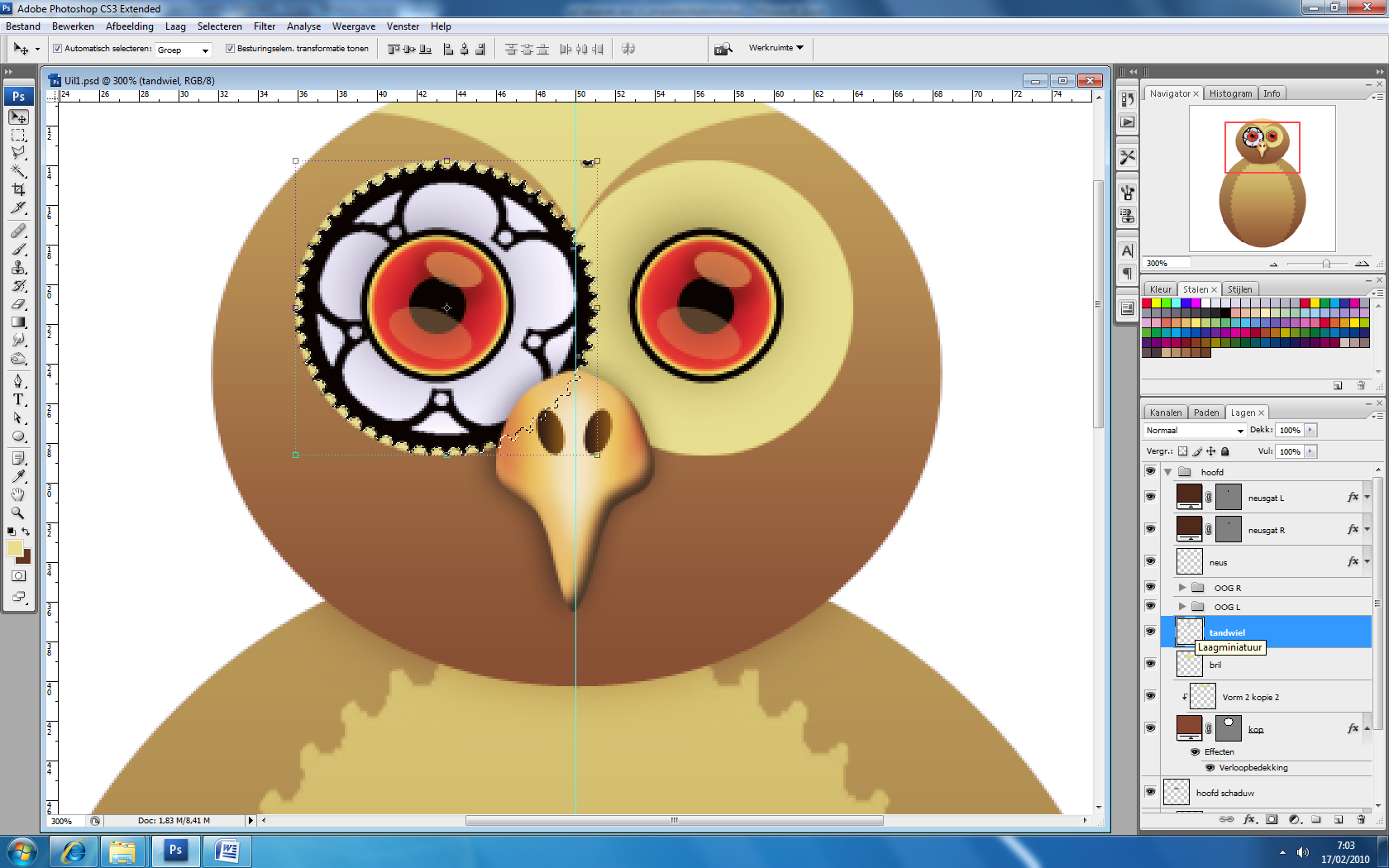Open the Afbeelding menu
The image size is (1389, 868).
click(130, 26)
